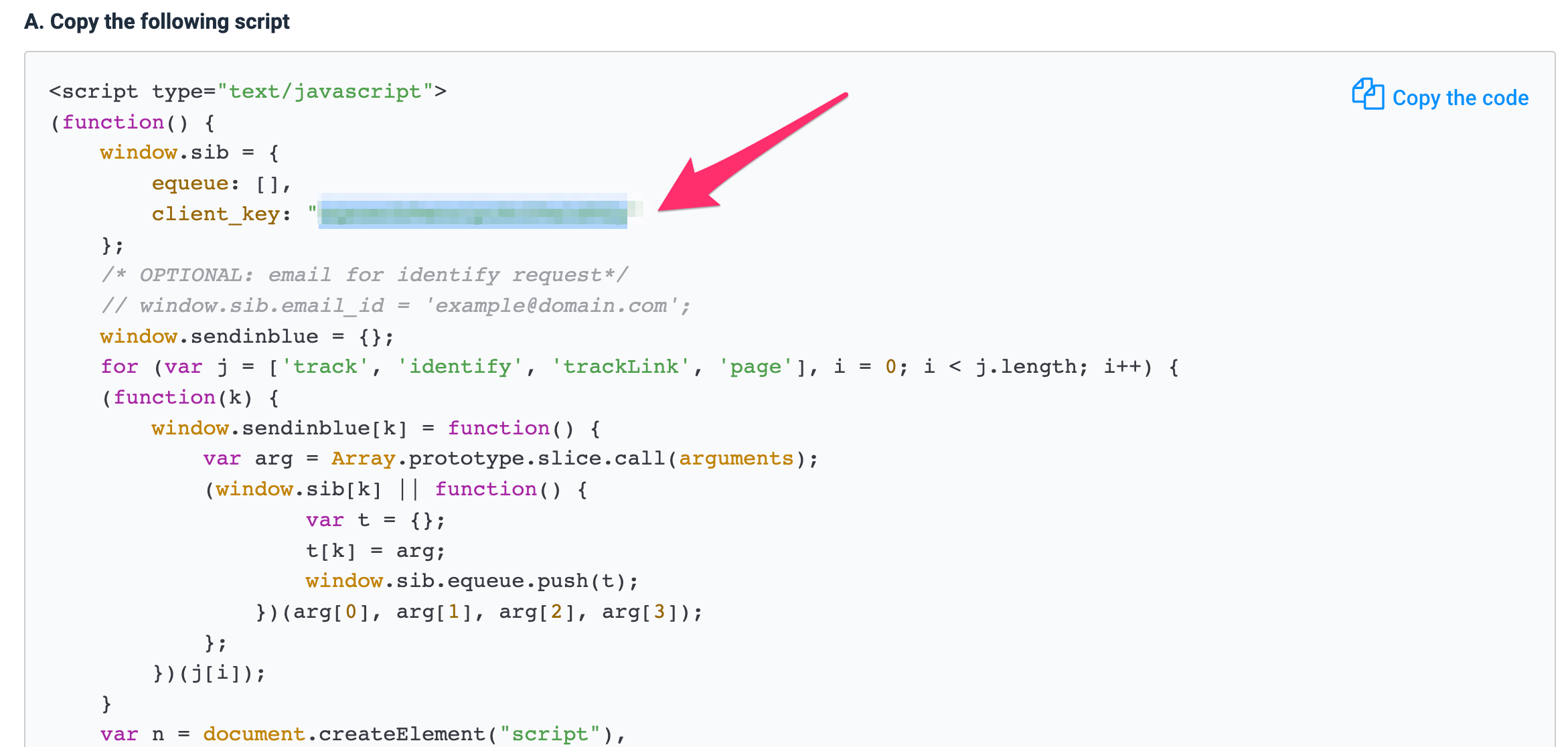Click the 'Copy the code' link
Screen dimensions: 1568x747
tap(1460, 98)
